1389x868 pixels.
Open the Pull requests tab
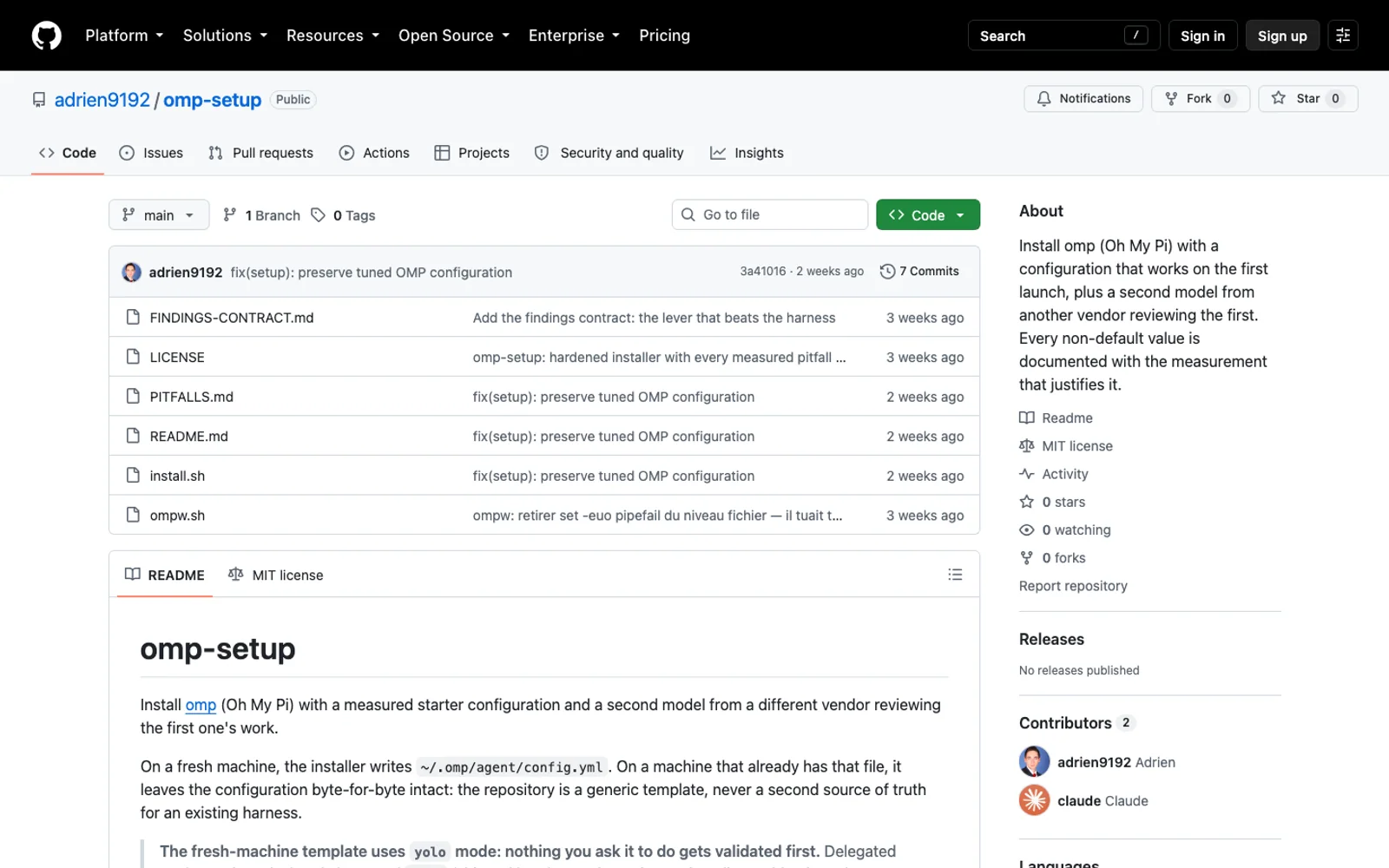click(x=260, y=153)
